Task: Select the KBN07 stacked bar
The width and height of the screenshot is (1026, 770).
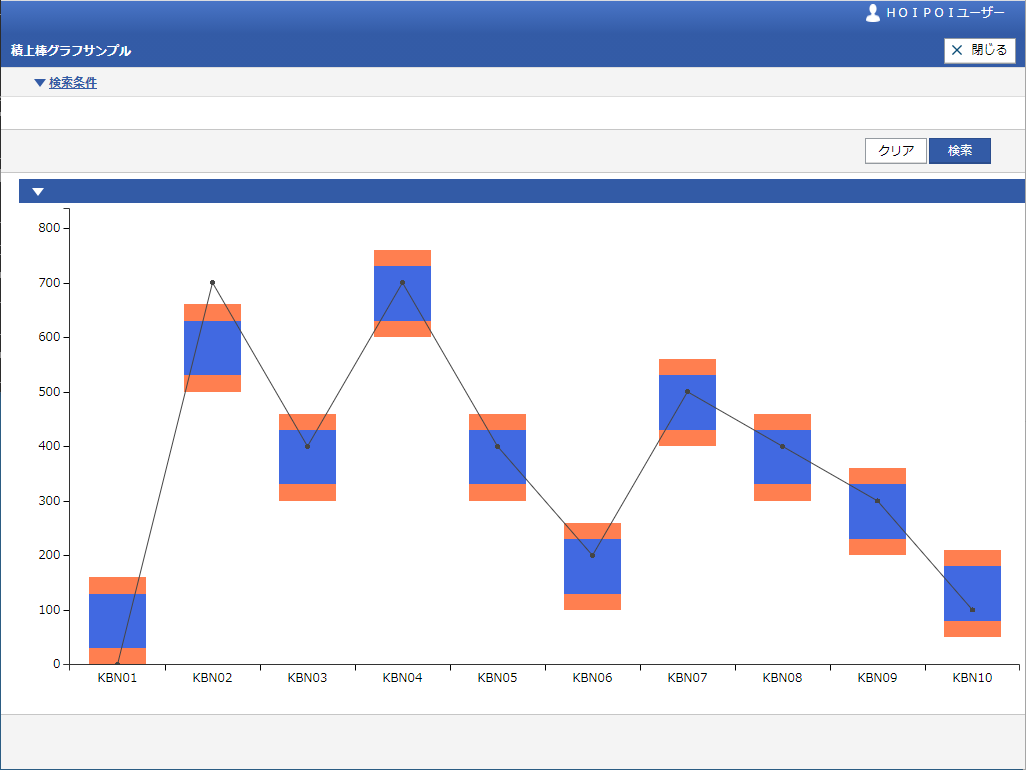Action: (x=687, y=402)
